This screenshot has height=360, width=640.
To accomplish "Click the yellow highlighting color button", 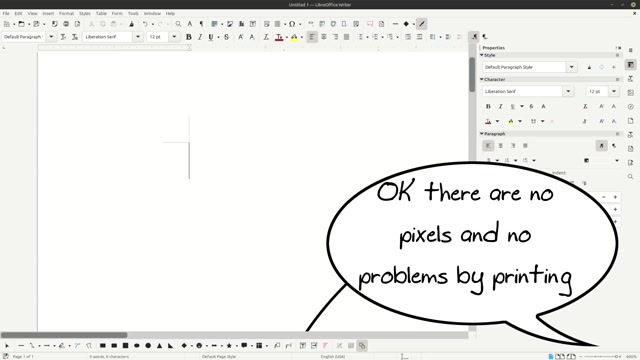I will pyautogui.click(x=294, y=37).
